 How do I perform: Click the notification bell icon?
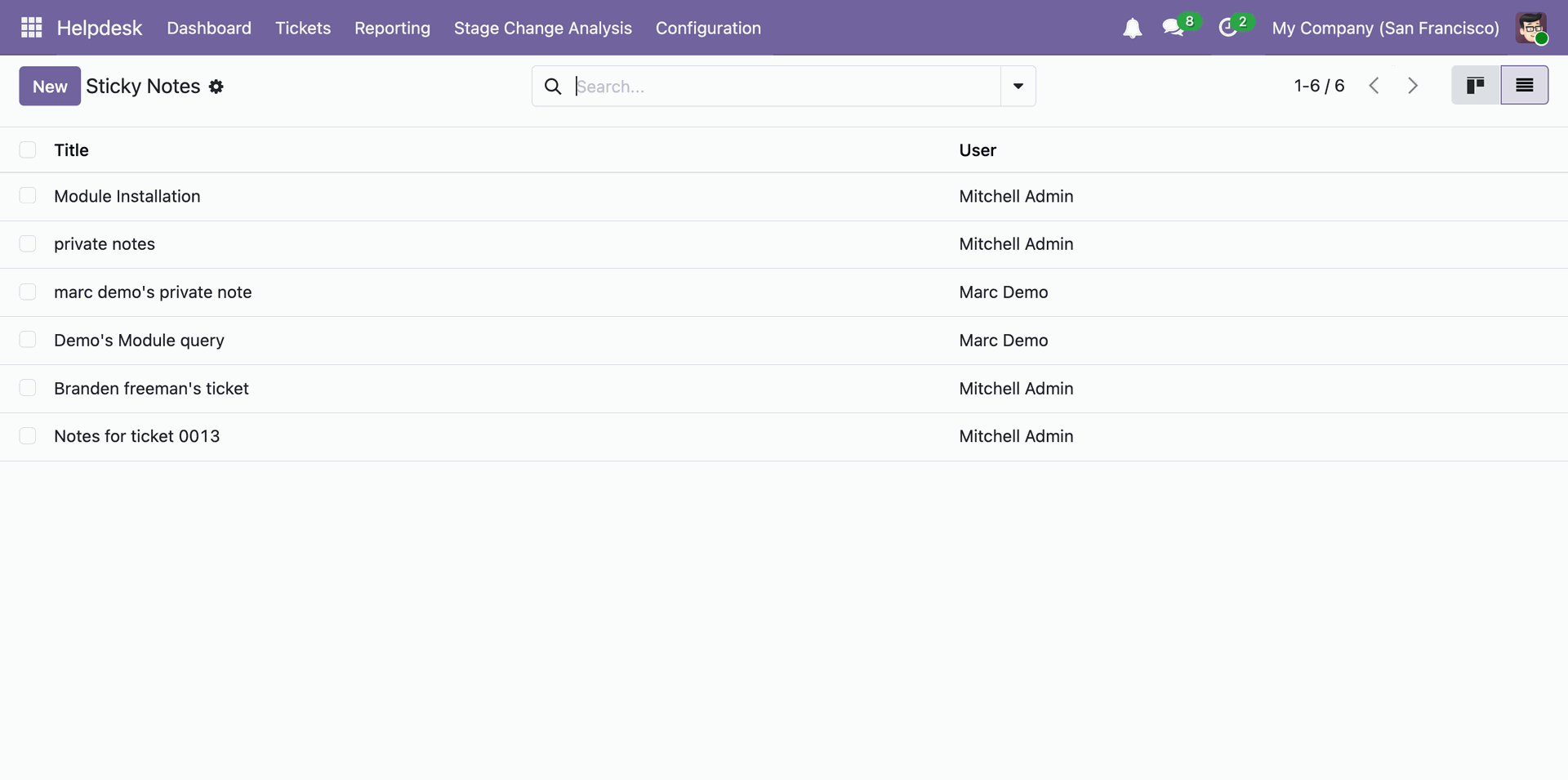[1132, 29]
